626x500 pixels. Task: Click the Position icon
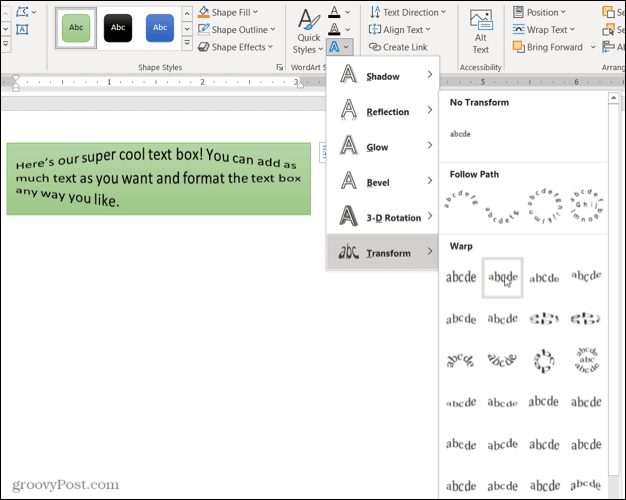tap(518, 12)
